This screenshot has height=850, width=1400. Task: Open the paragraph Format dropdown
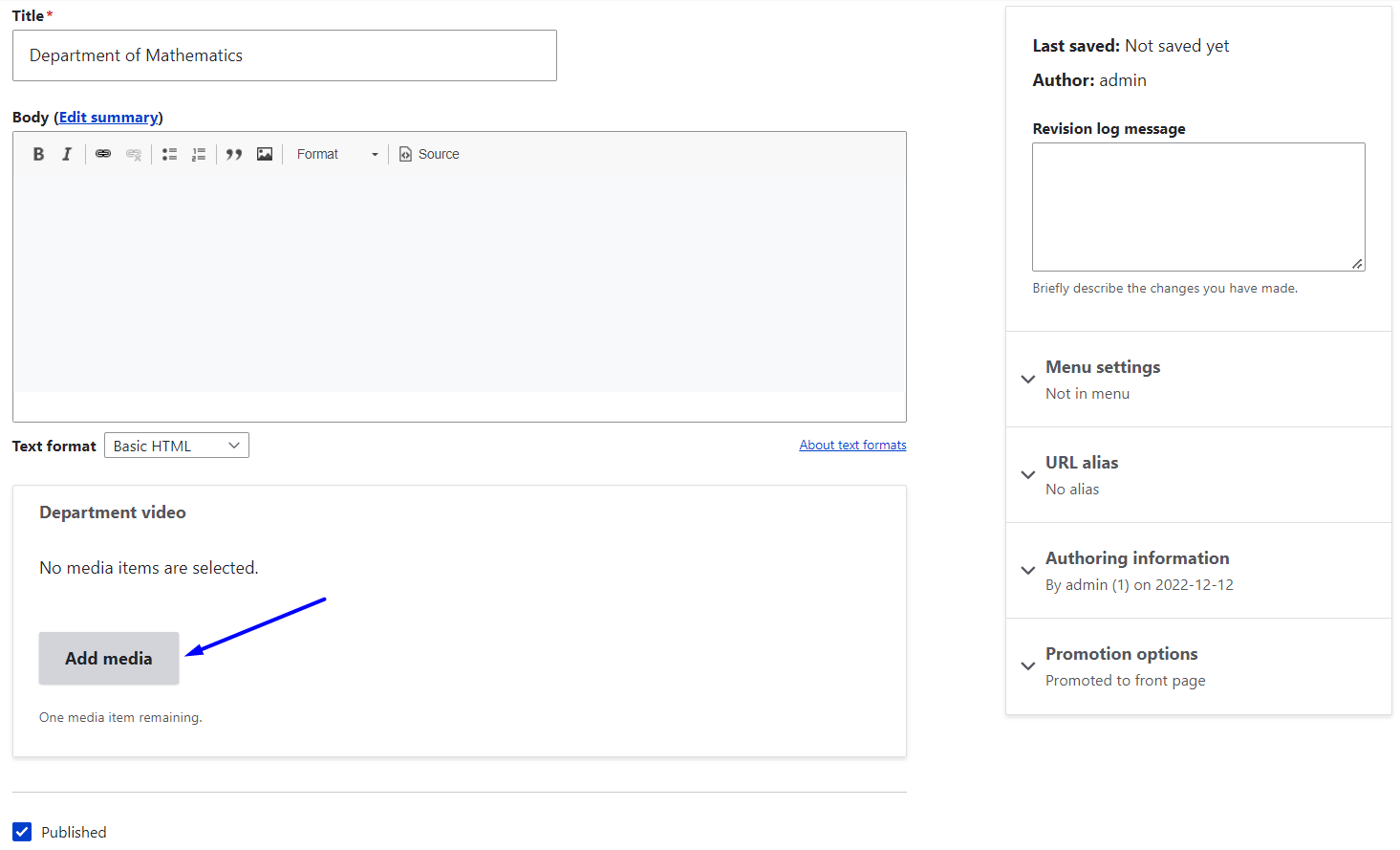tap(336, 154)
